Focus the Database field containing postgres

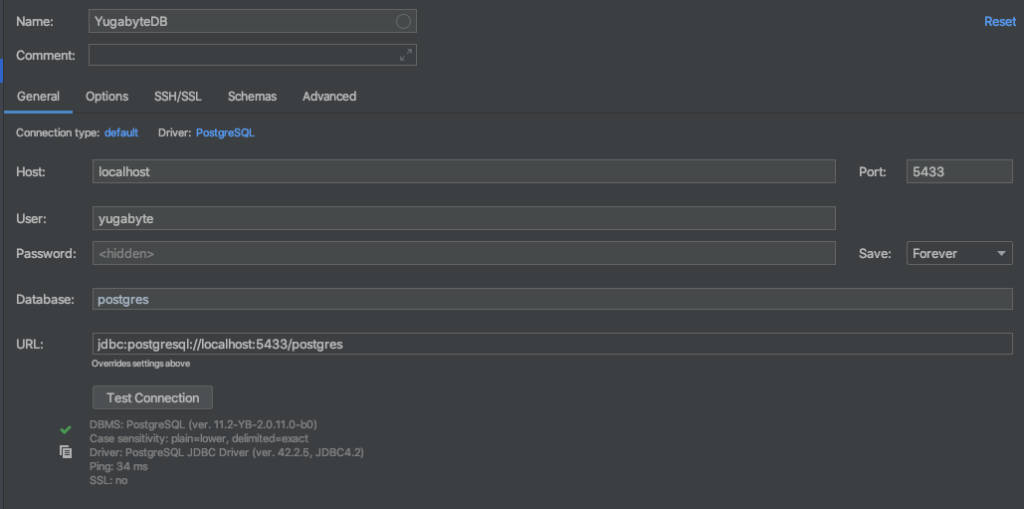pyautogui.click(x=552, y=299)
